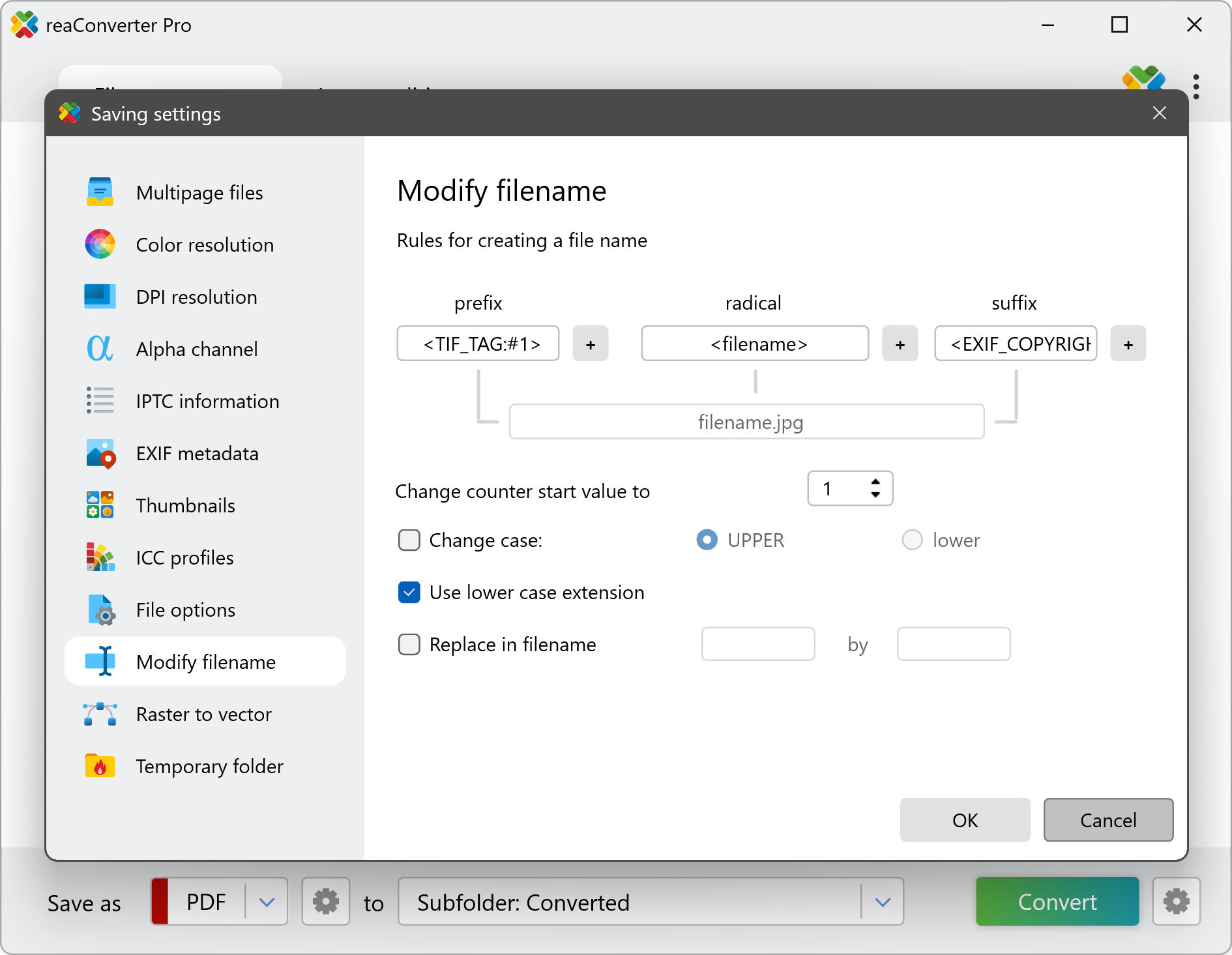Expand the PDF format dropdown arrow
The width and height of the screenshot is (1232, 955).
tap(267, 902)
